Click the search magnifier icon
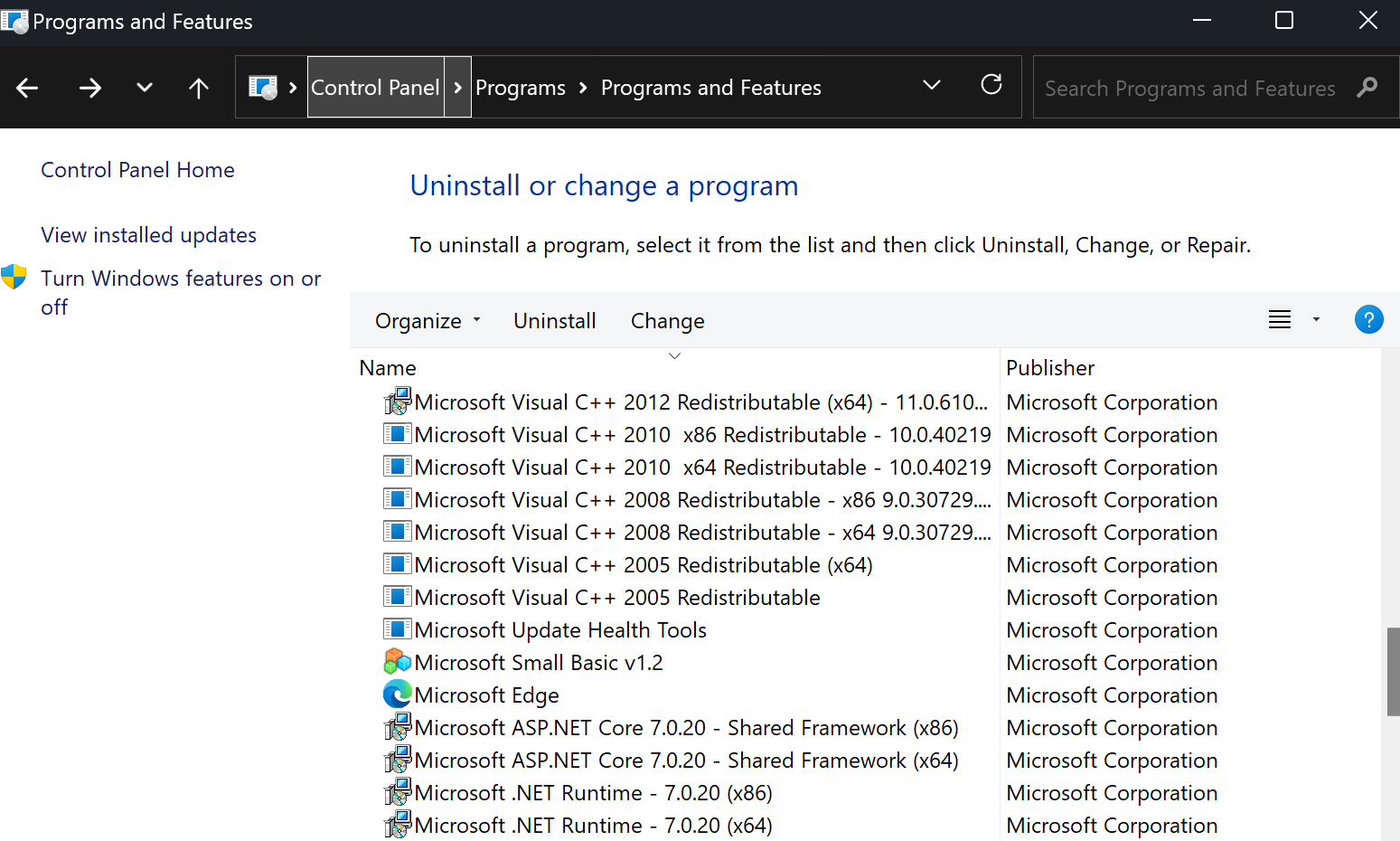The image size is (1400, 841). coord(1367,88)
